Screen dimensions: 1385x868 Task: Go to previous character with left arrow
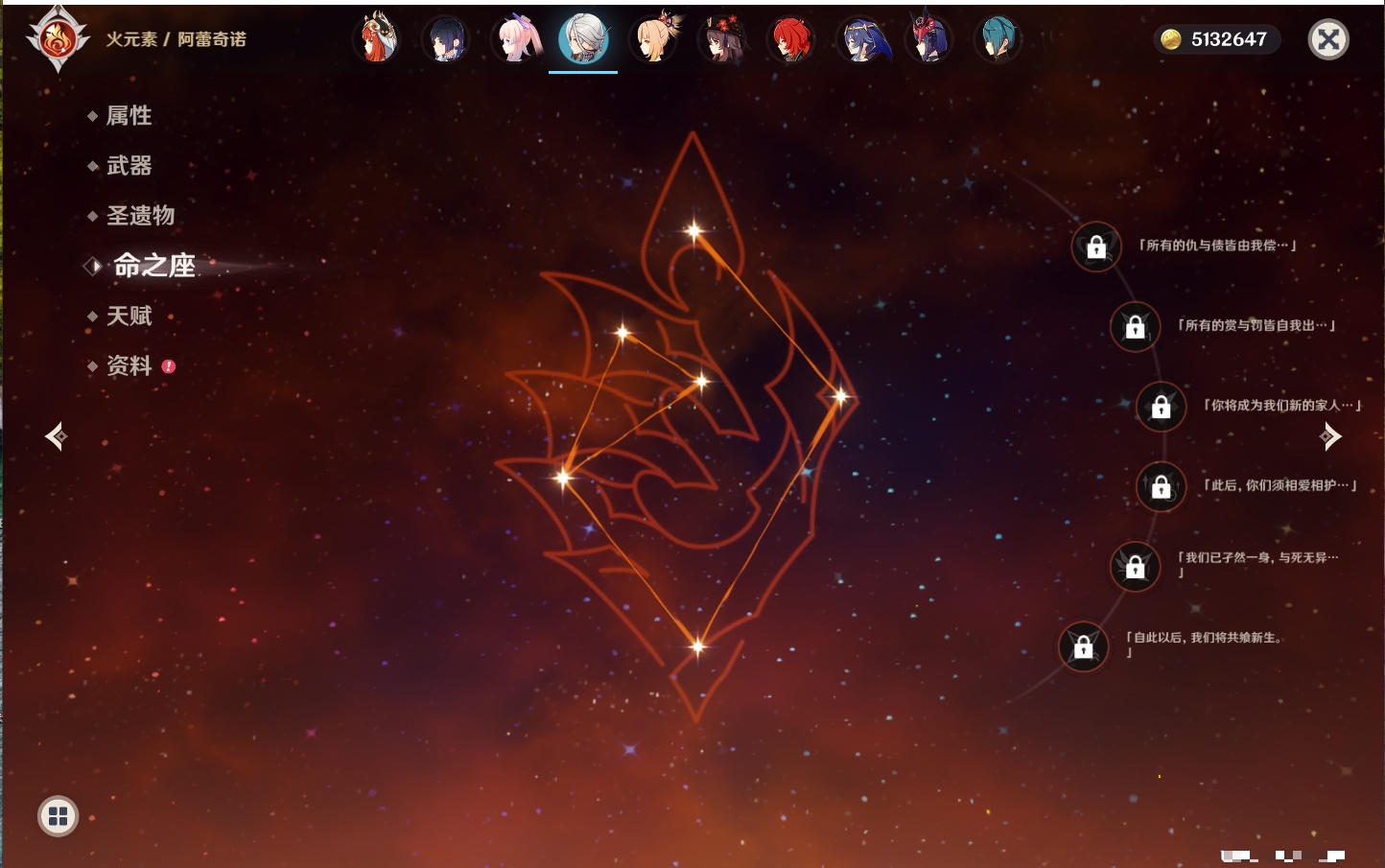coord(56,436)
